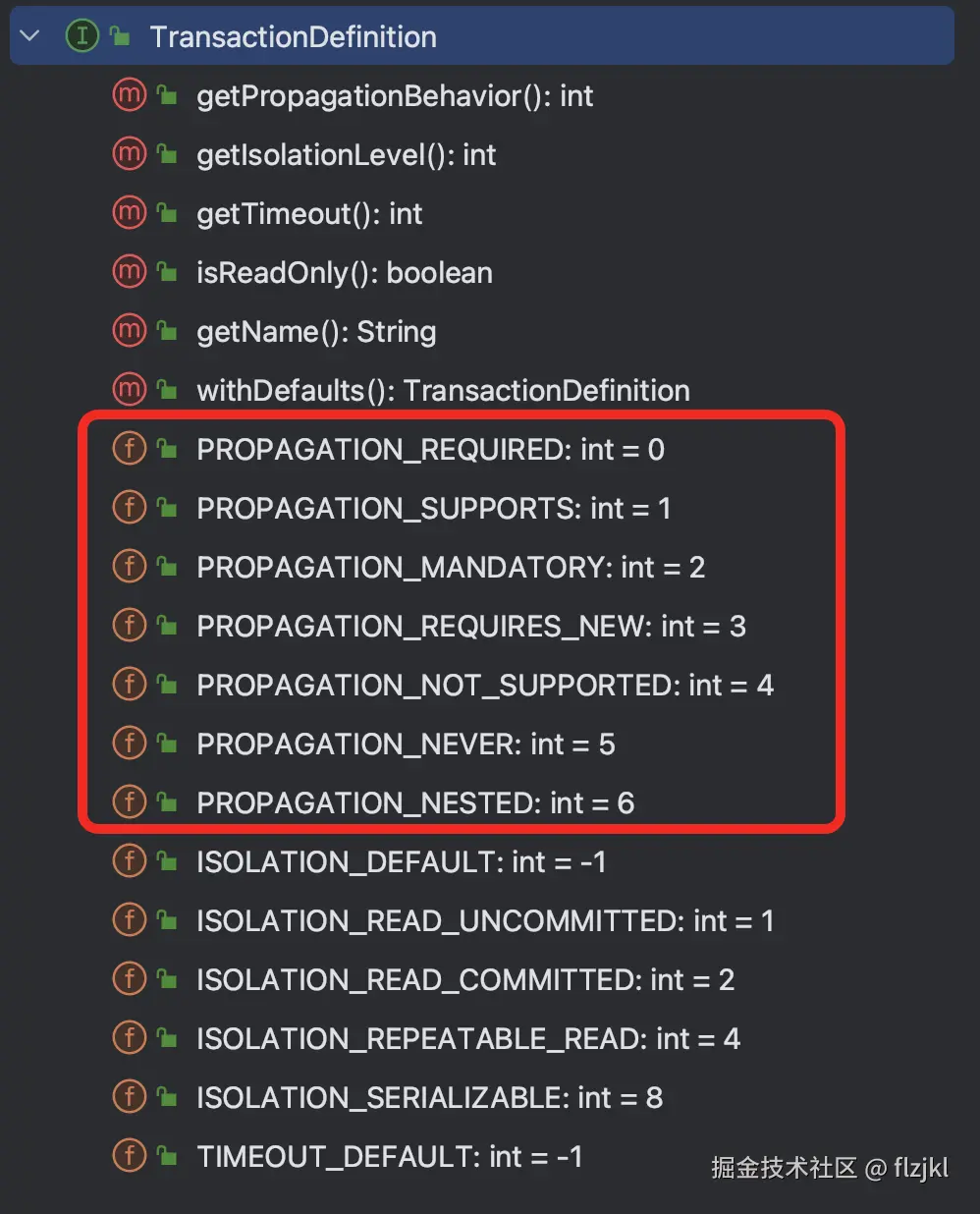Screen dimensions: 980x1214
Task: Click field icon next to PROPAGATION_NESTED
Action: click(129, 801)
